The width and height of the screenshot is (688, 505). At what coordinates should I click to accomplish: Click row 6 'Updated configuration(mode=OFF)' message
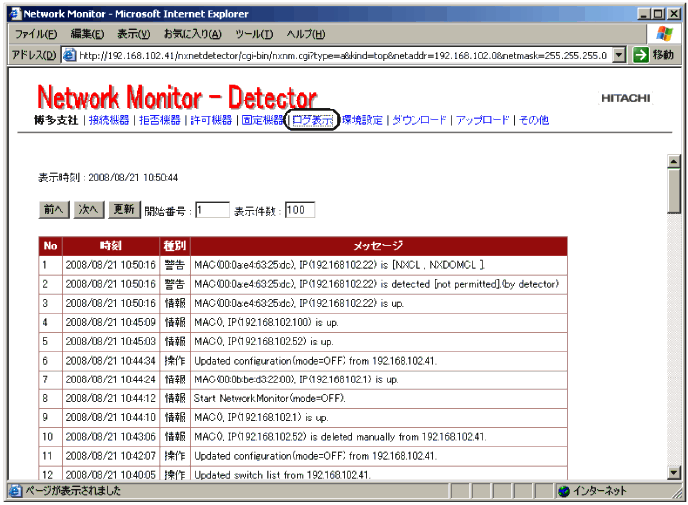315,361
